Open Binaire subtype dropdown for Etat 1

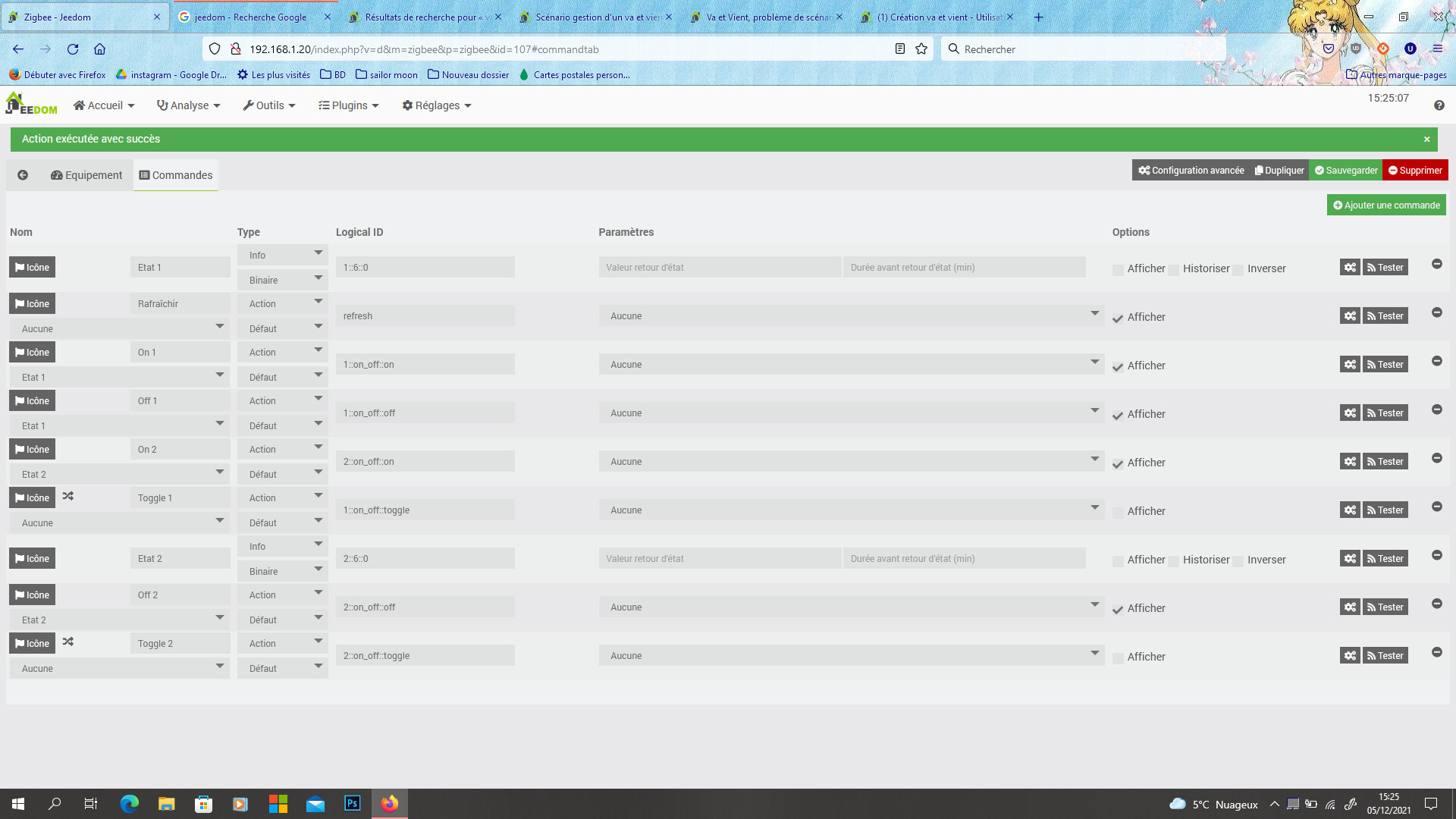[282, 280]
